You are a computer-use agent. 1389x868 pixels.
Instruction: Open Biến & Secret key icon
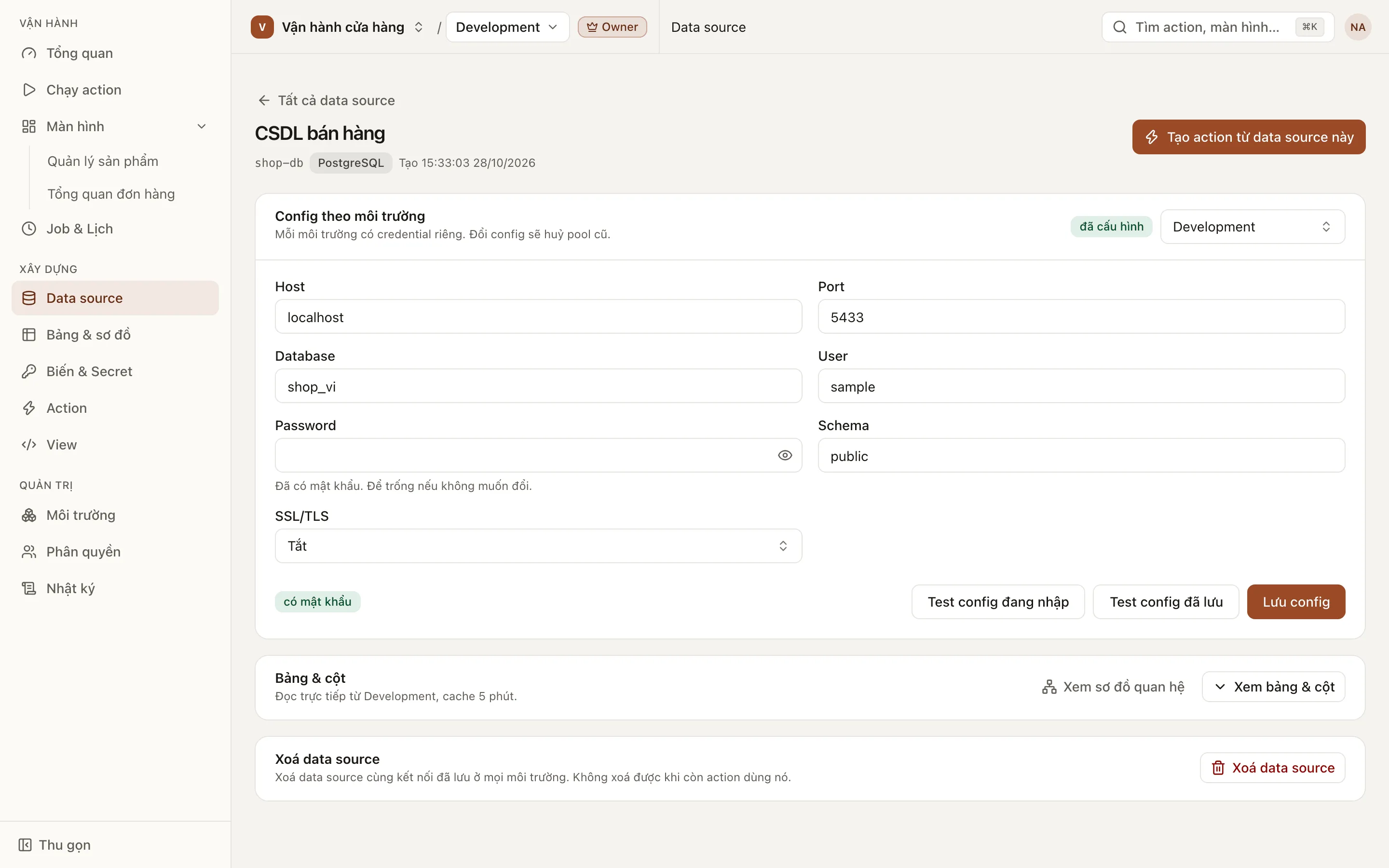[x=29, y=371]
